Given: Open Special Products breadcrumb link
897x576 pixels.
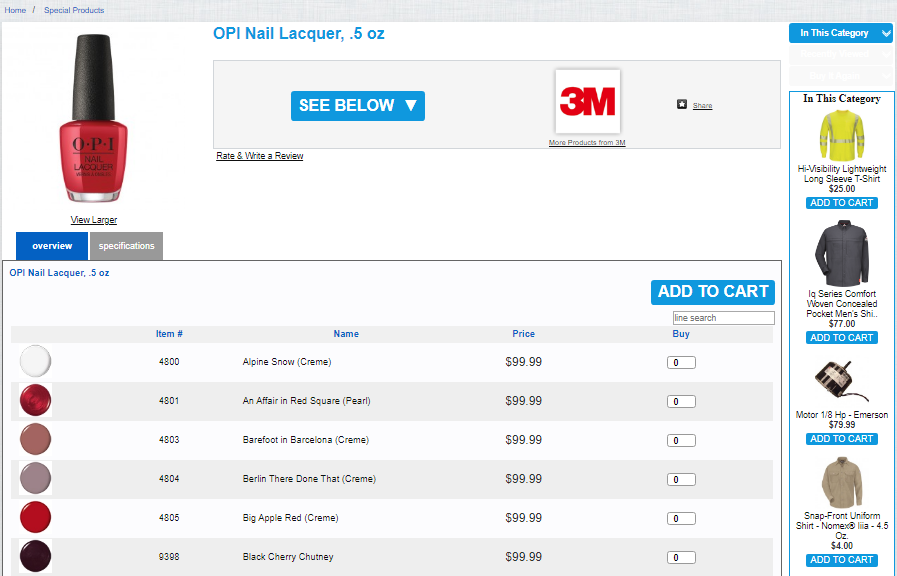Looking at the screenshot, I should tap(74, 10).
